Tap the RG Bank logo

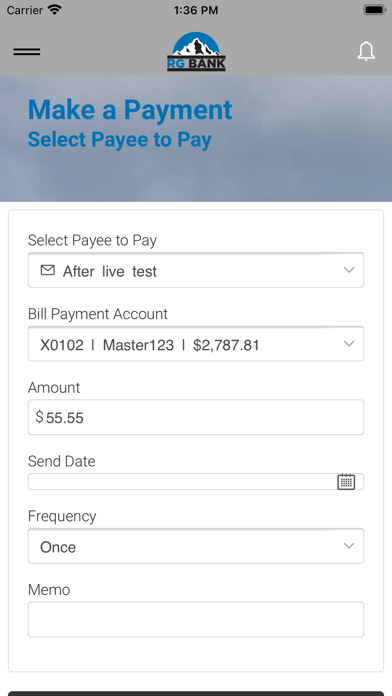click(x=196, y=51)
